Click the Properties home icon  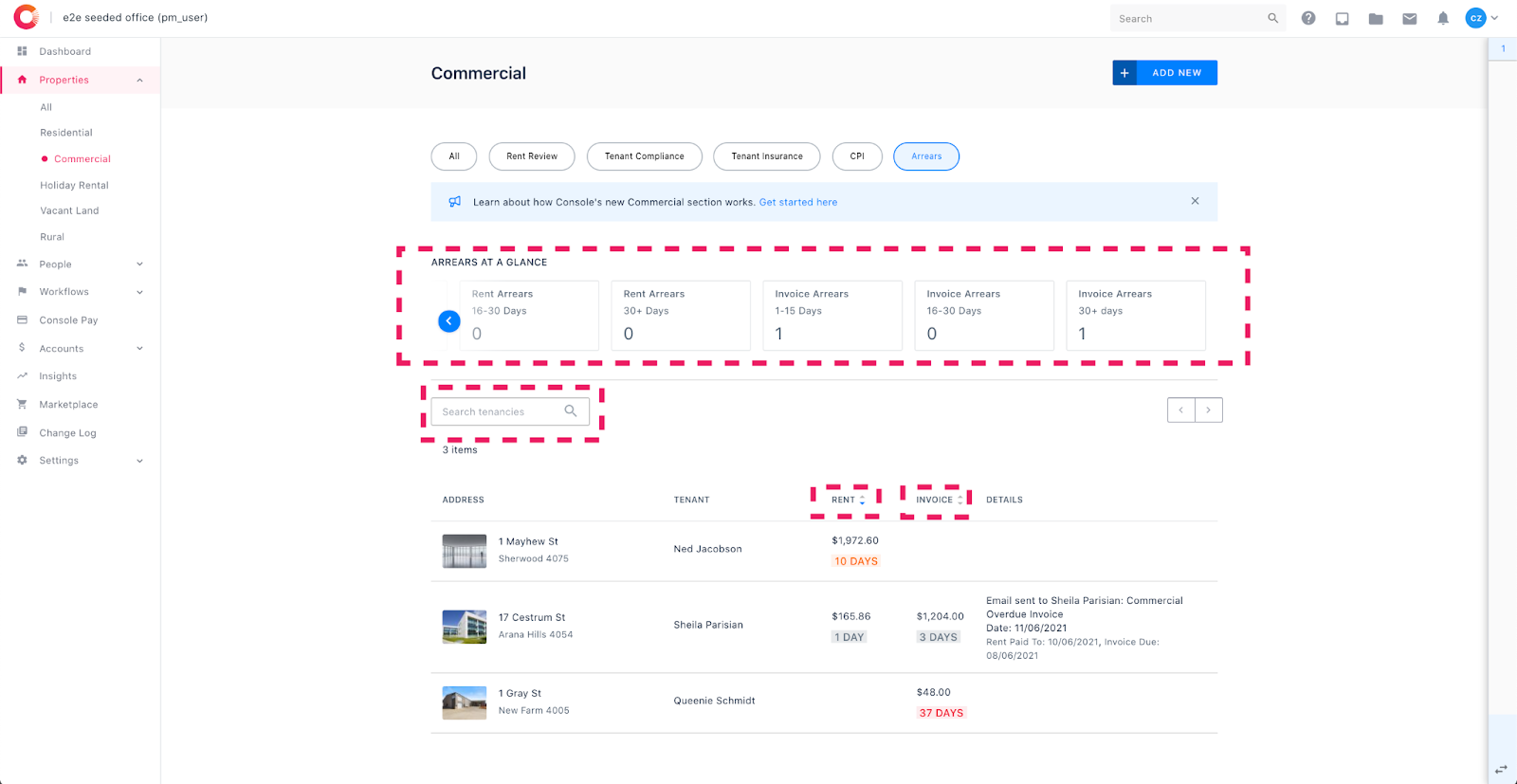pyautogui.click(x=22, y=80)
